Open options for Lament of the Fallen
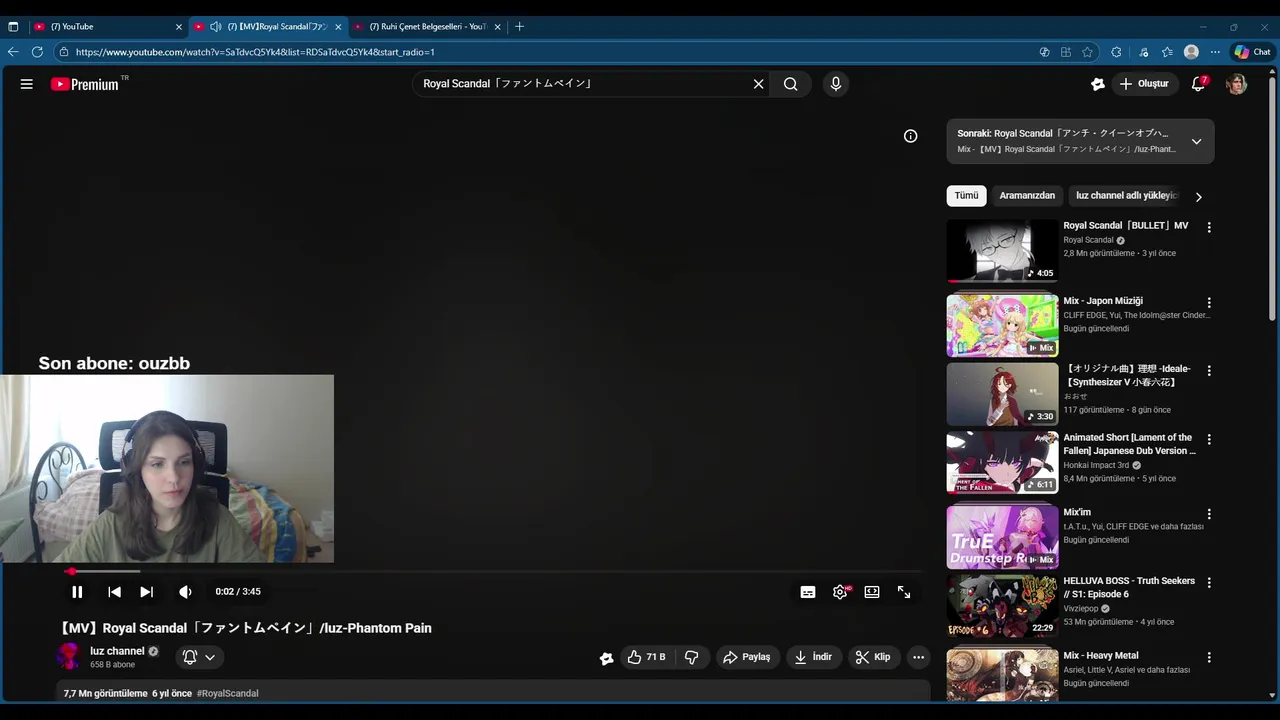The height and width of the screenshot is (720, 1280). pos(1209,440)
